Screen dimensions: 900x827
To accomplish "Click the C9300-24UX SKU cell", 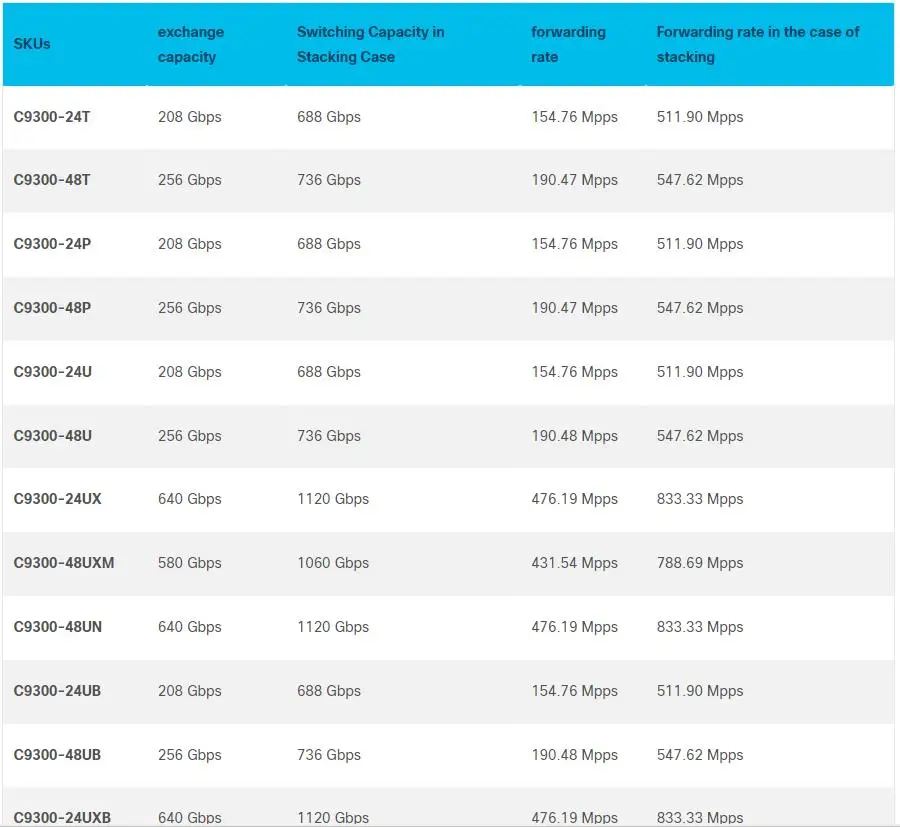I will coord(57,499).
